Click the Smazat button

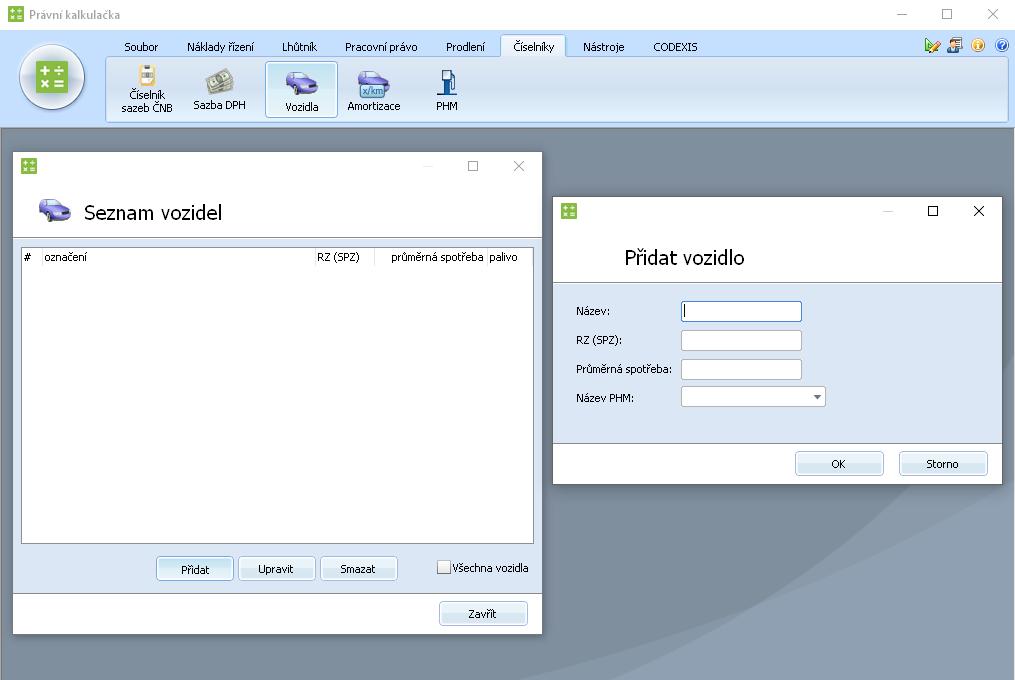(x=358, y=569)
